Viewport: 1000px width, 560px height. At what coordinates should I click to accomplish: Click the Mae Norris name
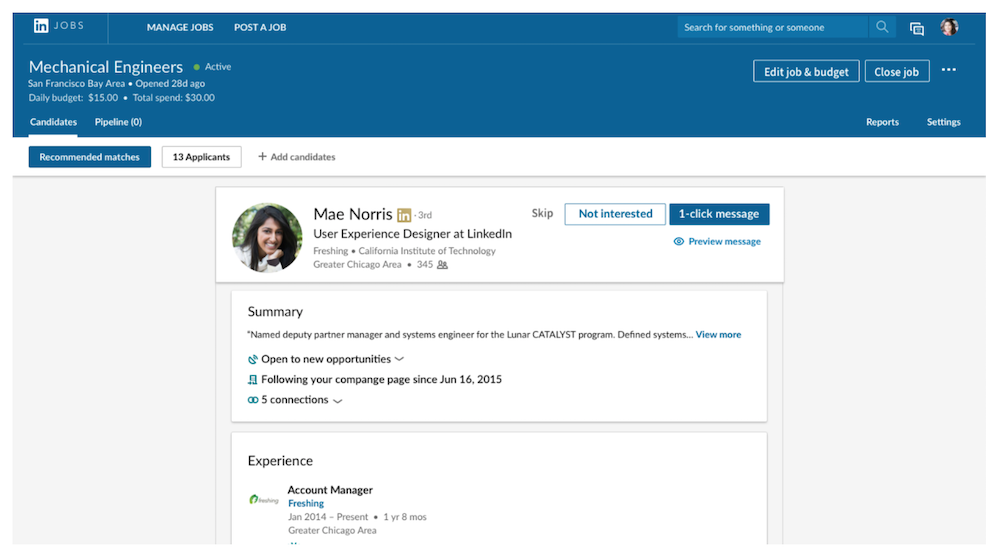[x=353, y=214]
